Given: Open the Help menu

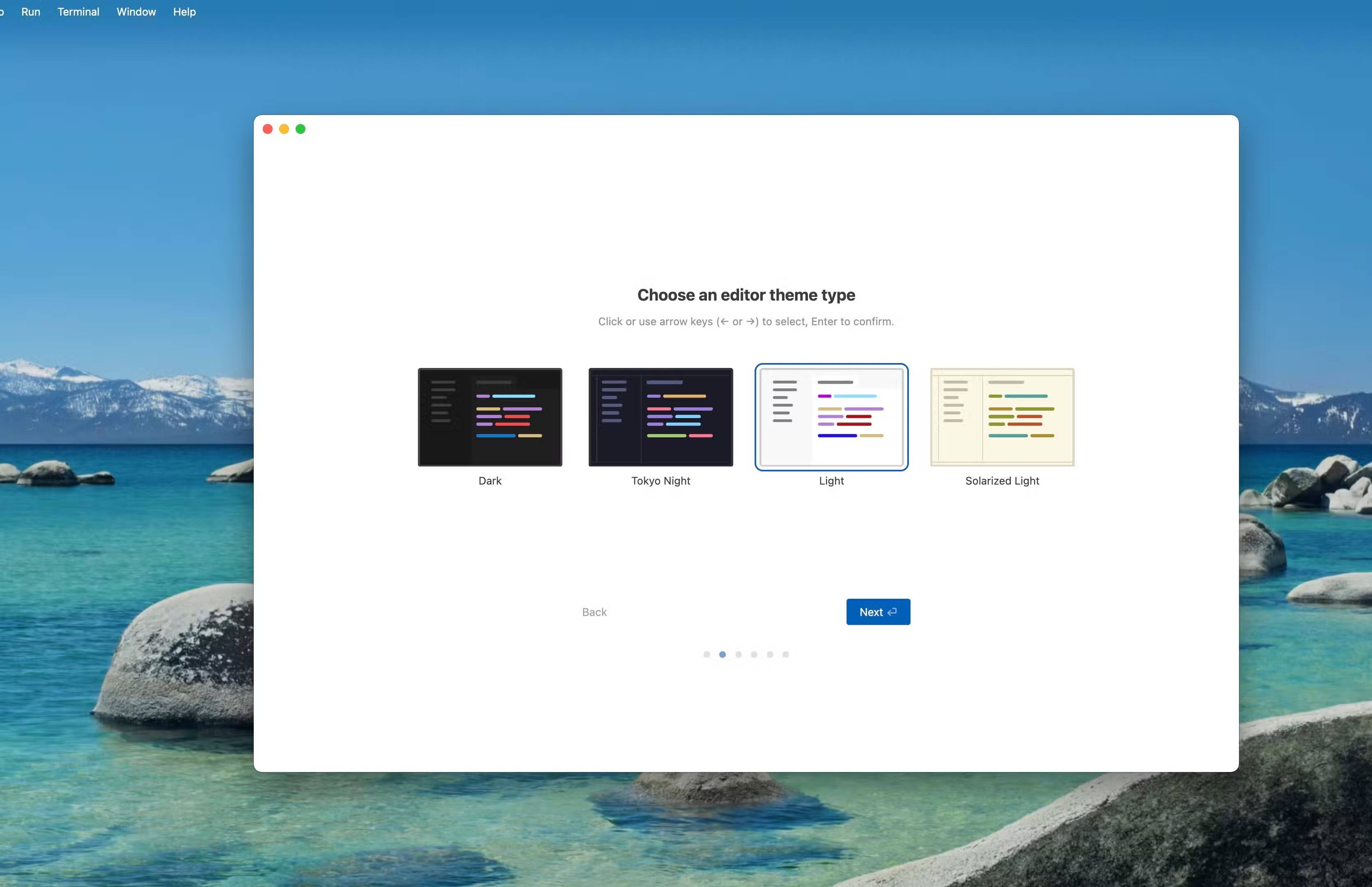Looking at the screenshot, I should tap(184, 11).
